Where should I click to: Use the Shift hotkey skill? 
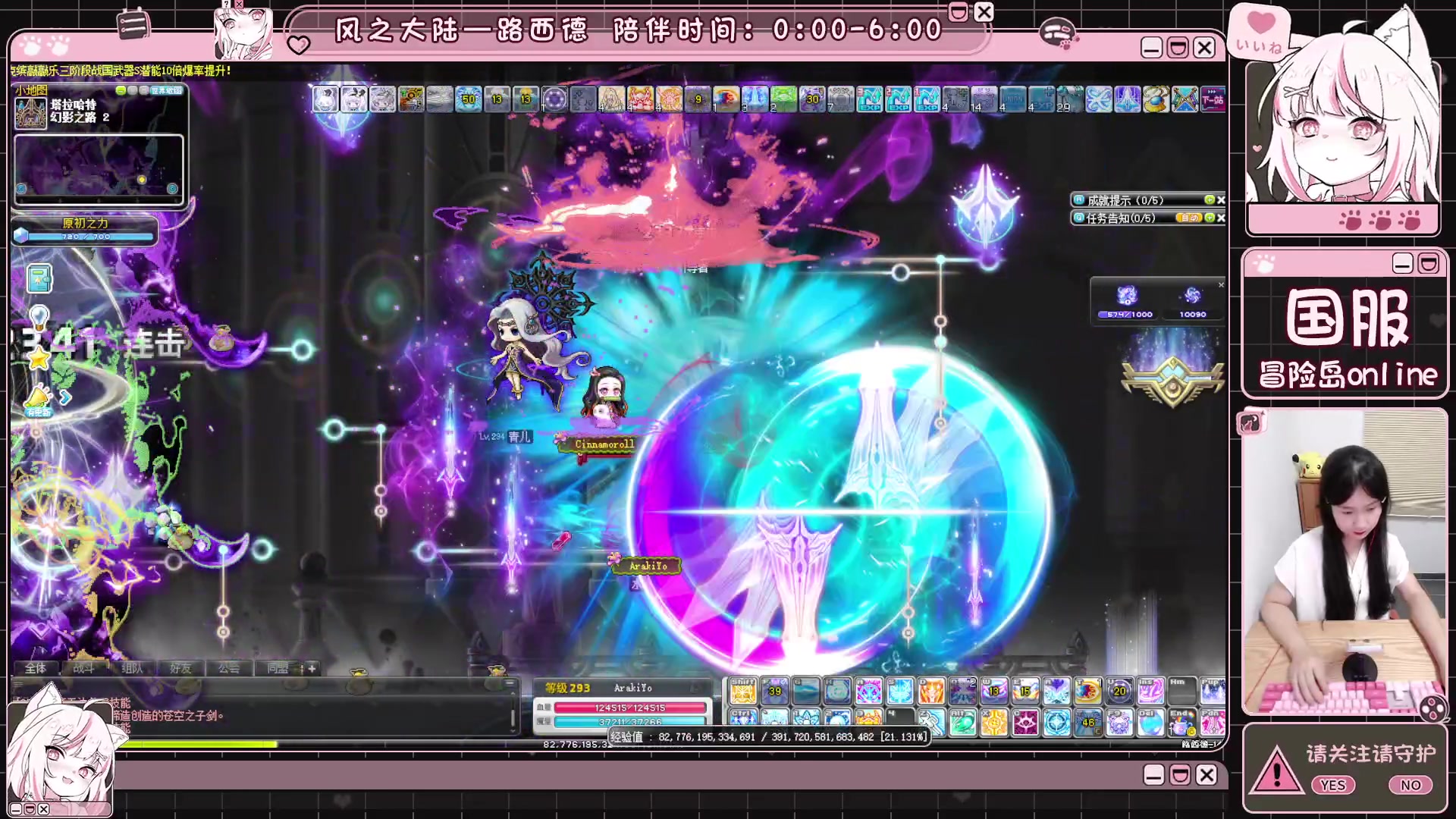click(x=743, y=691)
